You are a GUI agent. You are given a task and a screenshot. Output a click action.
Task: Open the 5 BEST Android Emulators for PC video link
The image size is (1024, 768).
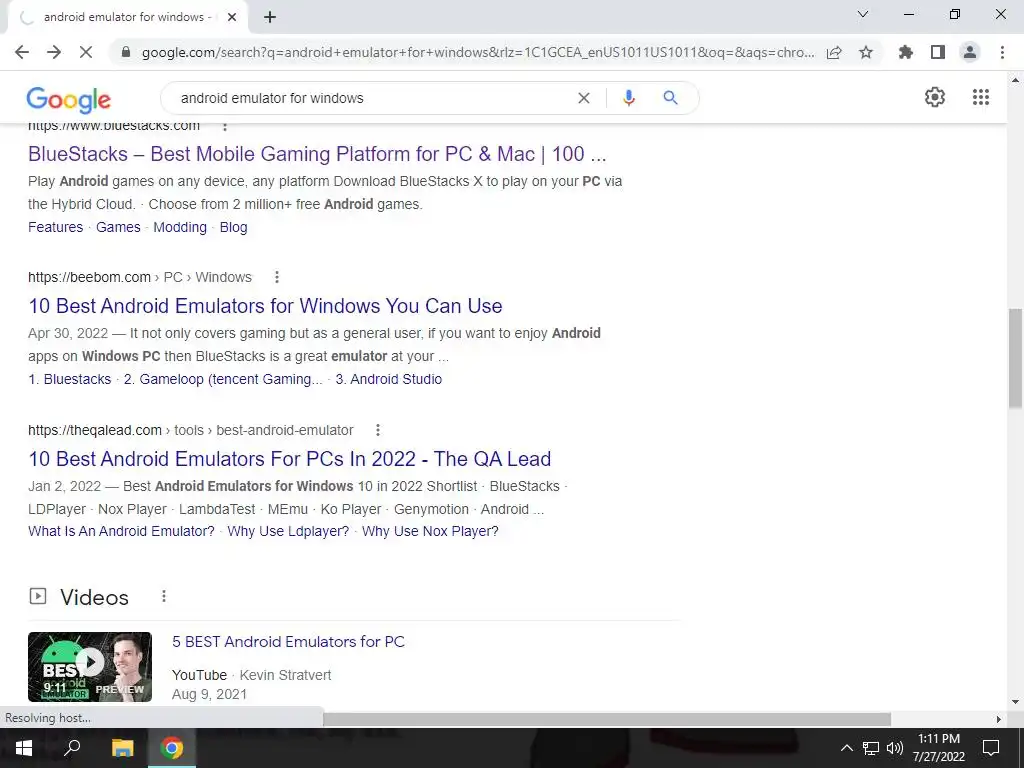coord(289,642)
